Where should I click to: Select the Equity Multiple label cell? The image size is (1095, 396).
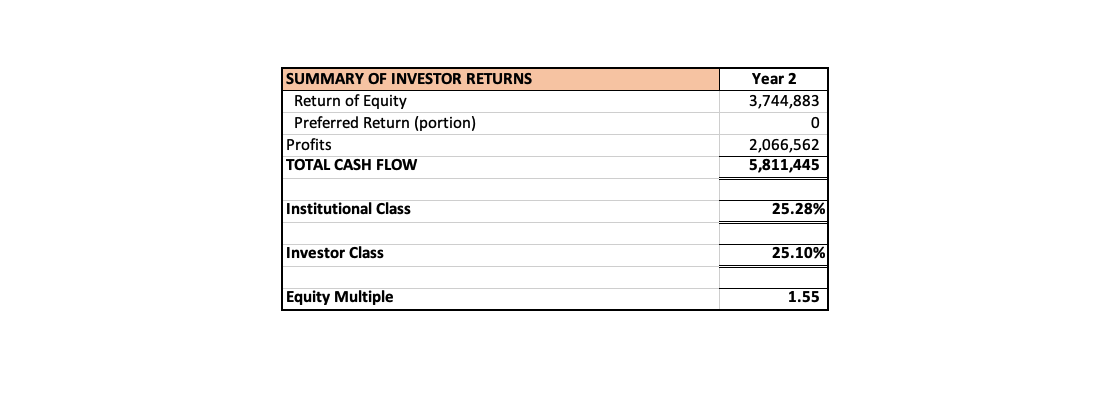coord(501,298)
